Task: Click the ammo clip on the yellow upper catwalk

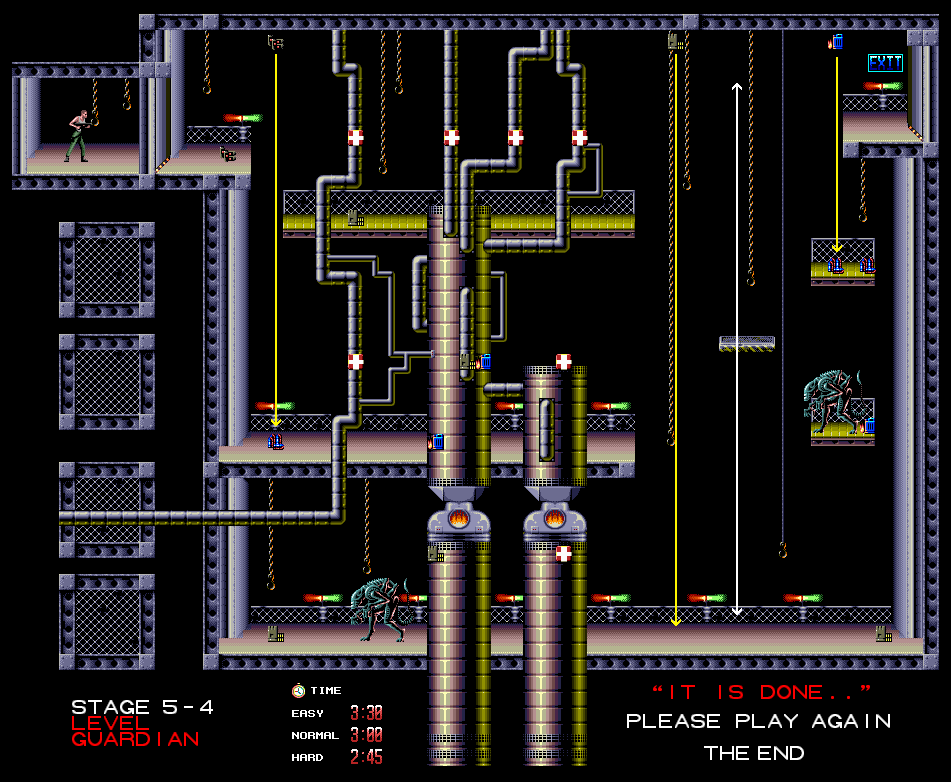Action: pos(356,218)
